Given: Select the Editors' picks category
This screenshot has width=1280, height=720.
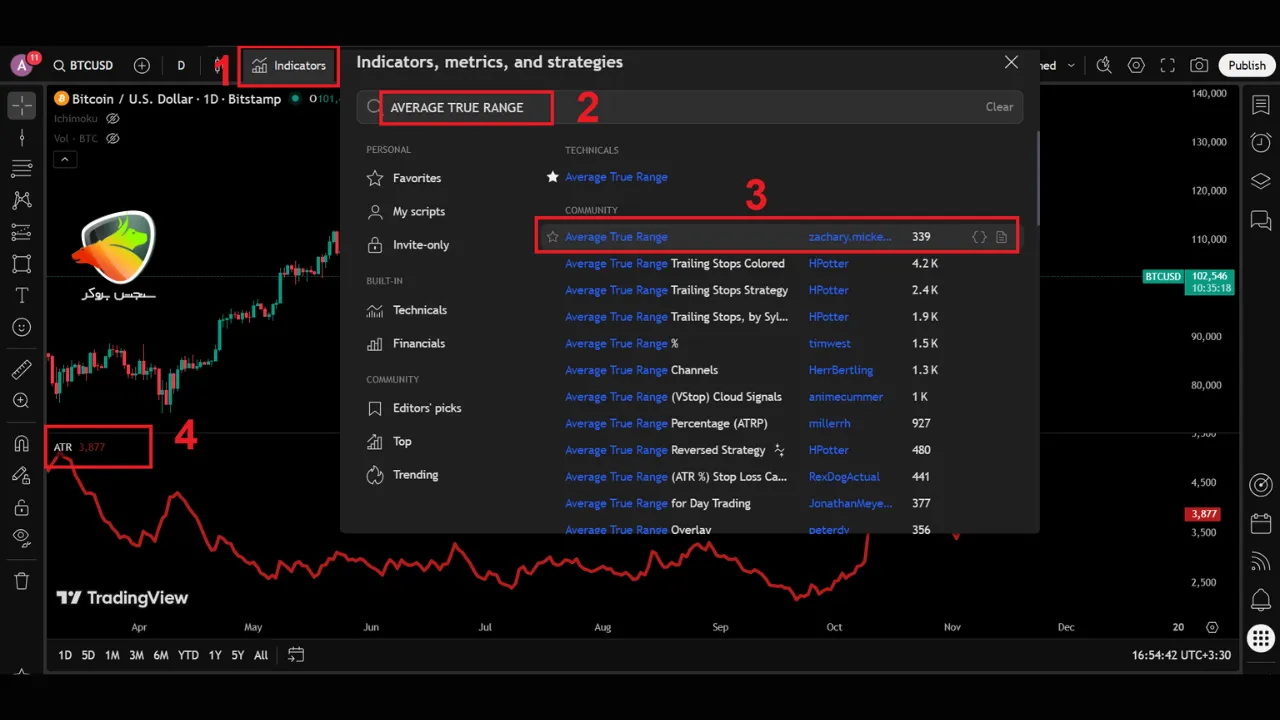Looking at the screenshot, I should point(426,408).
